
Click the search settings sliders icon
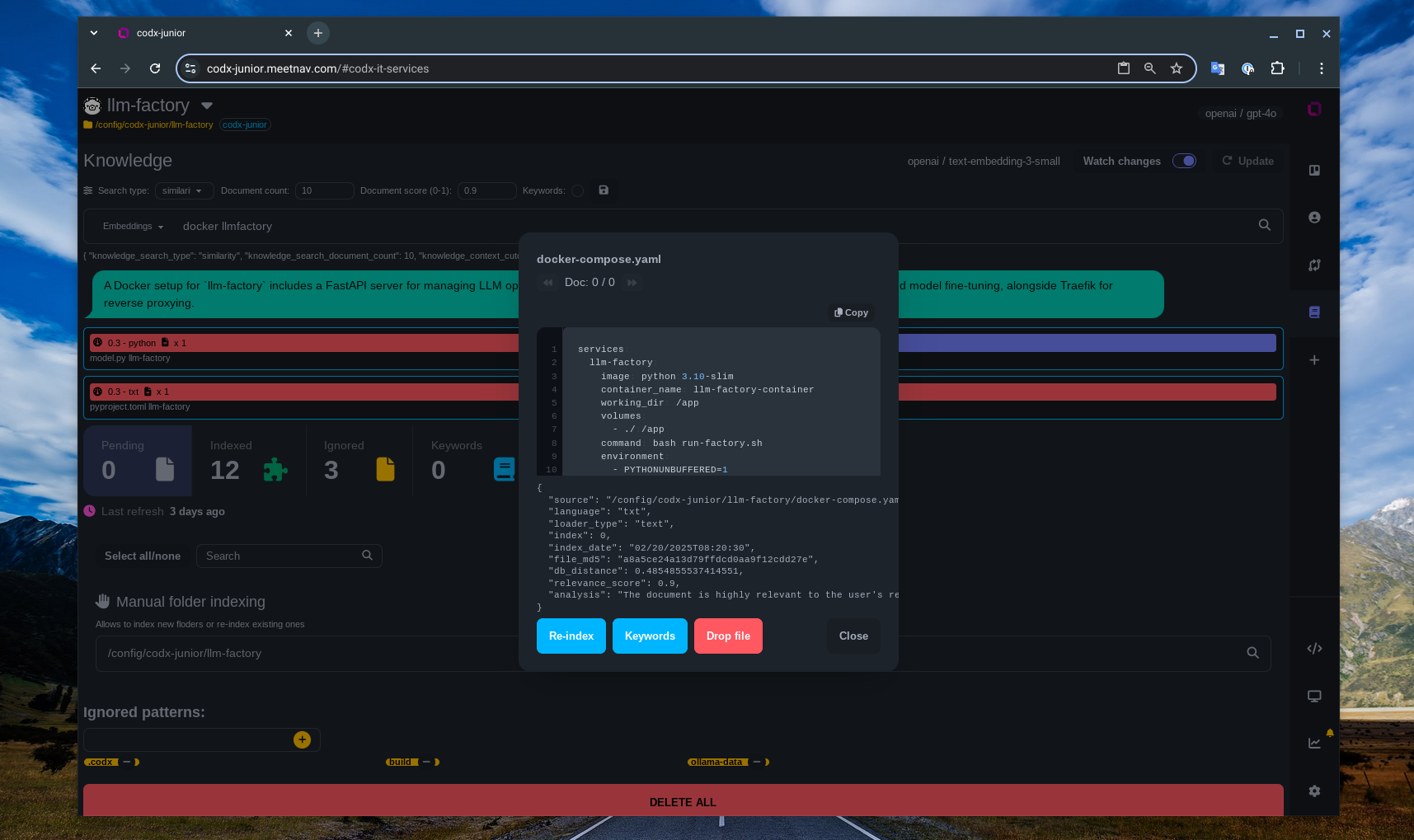[x=88, y=190]
